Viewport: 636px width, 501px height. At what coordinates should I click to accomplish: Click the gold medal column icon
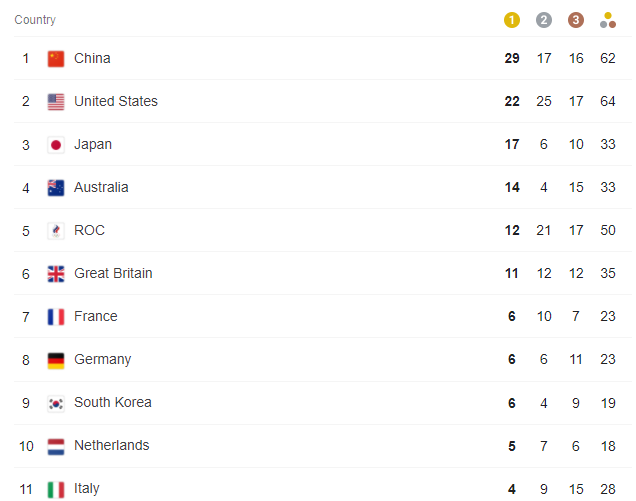coord(511,20)
